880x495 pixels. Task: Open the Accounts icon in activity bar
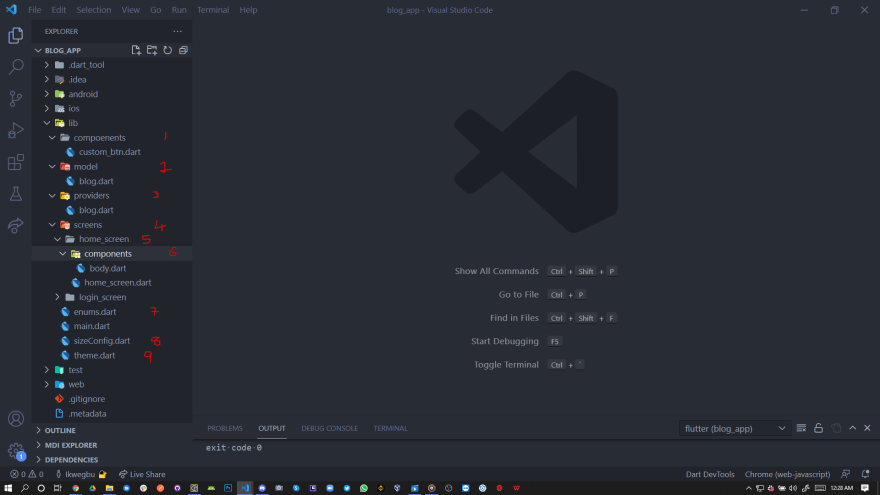(x=16, y=419)
